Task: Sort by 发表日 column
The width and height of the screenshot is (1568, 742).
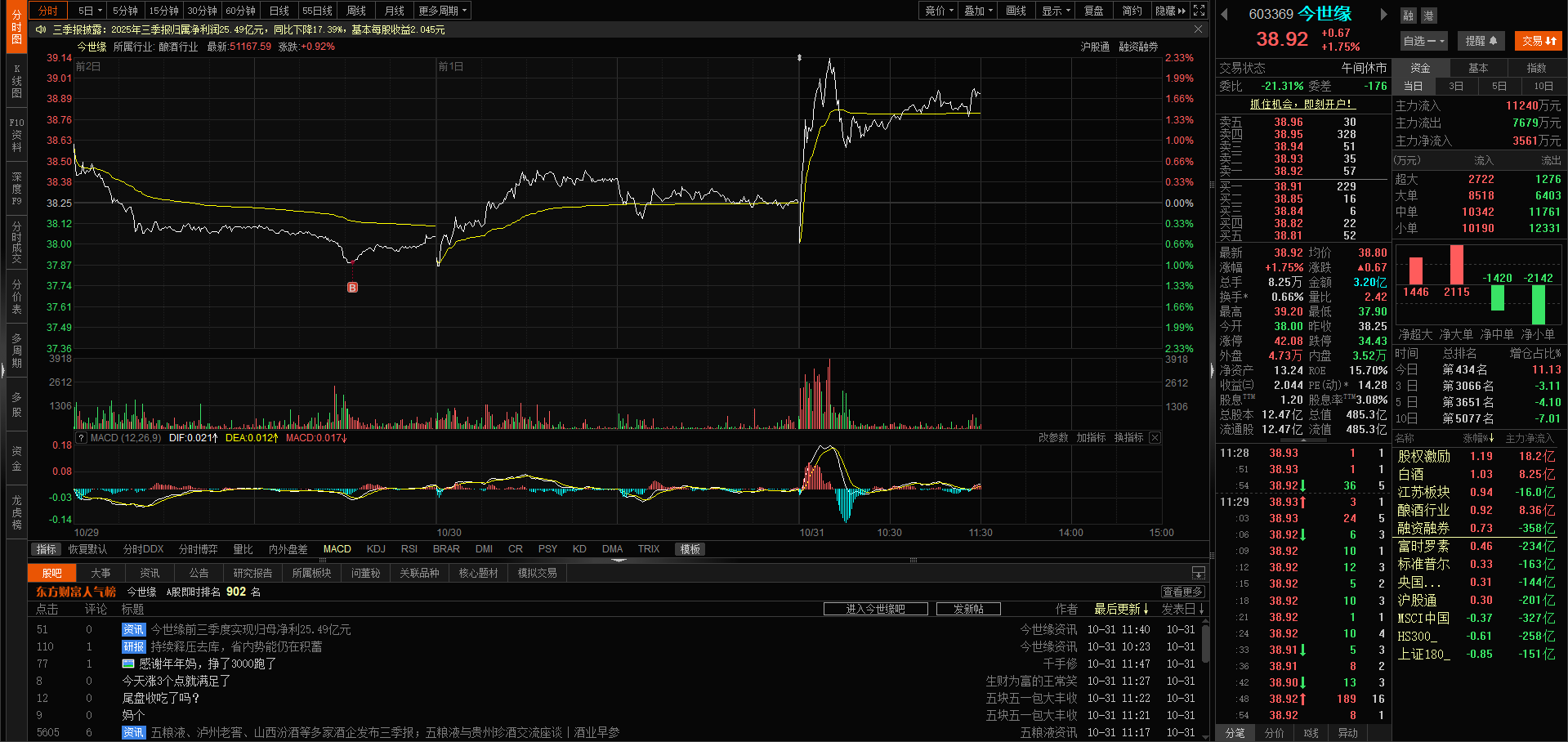Action: click(x=1182, y=609)
